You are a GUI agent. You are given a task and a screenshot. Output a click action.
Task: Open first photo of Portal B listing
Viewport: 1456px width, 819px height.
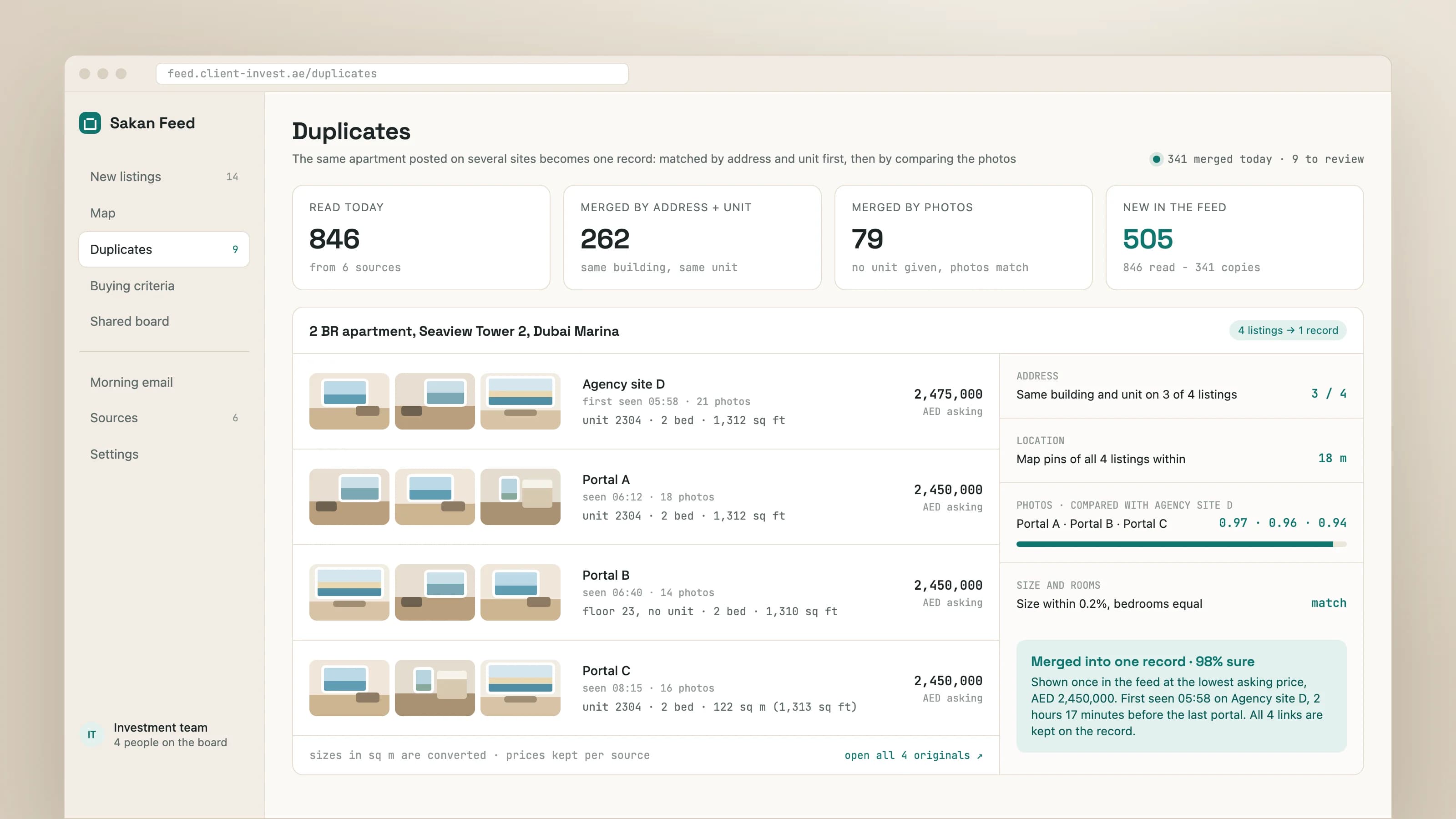coord(349,592)
